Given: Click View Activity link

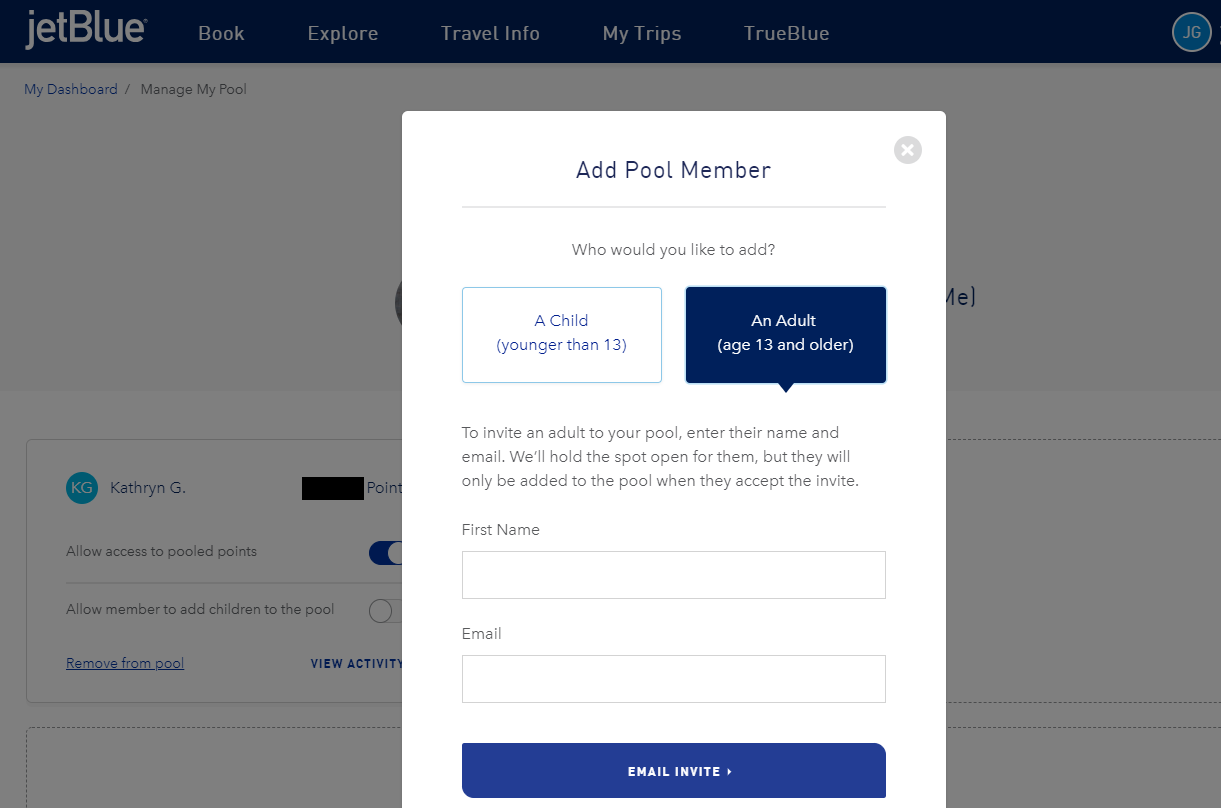Looking at the screenshot, I should tap(357, 663).
